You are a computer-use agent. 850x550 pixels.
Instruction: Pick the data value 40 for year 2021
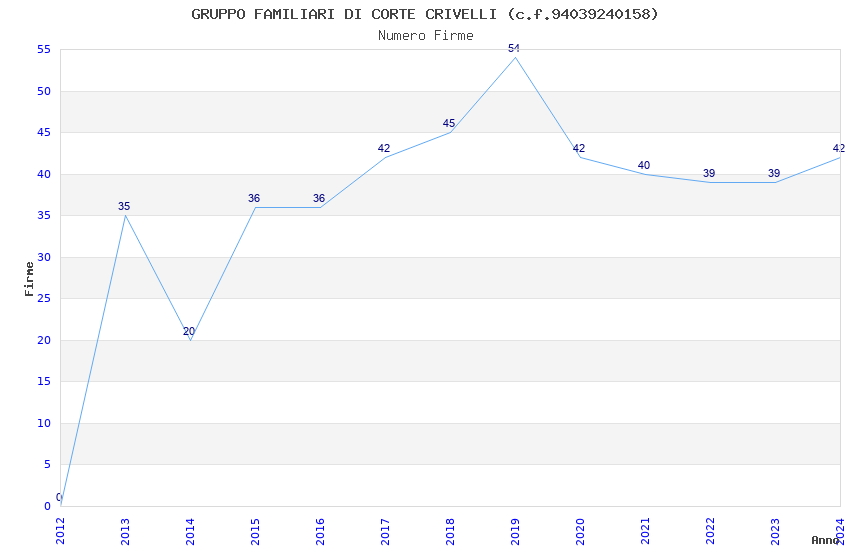click(644, 165)
